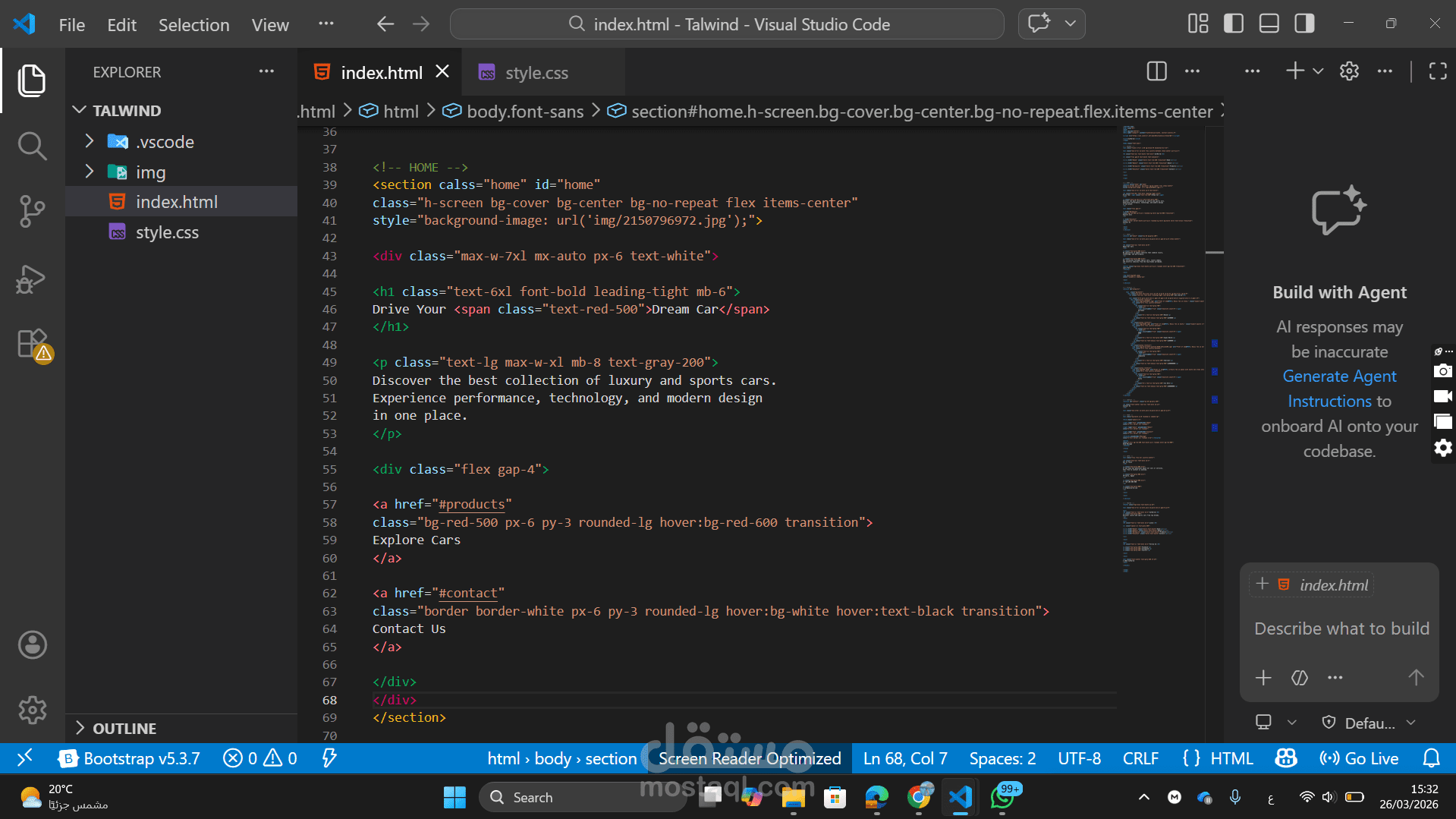
Task: Go forward in navigation history
Action: point(421,24)
